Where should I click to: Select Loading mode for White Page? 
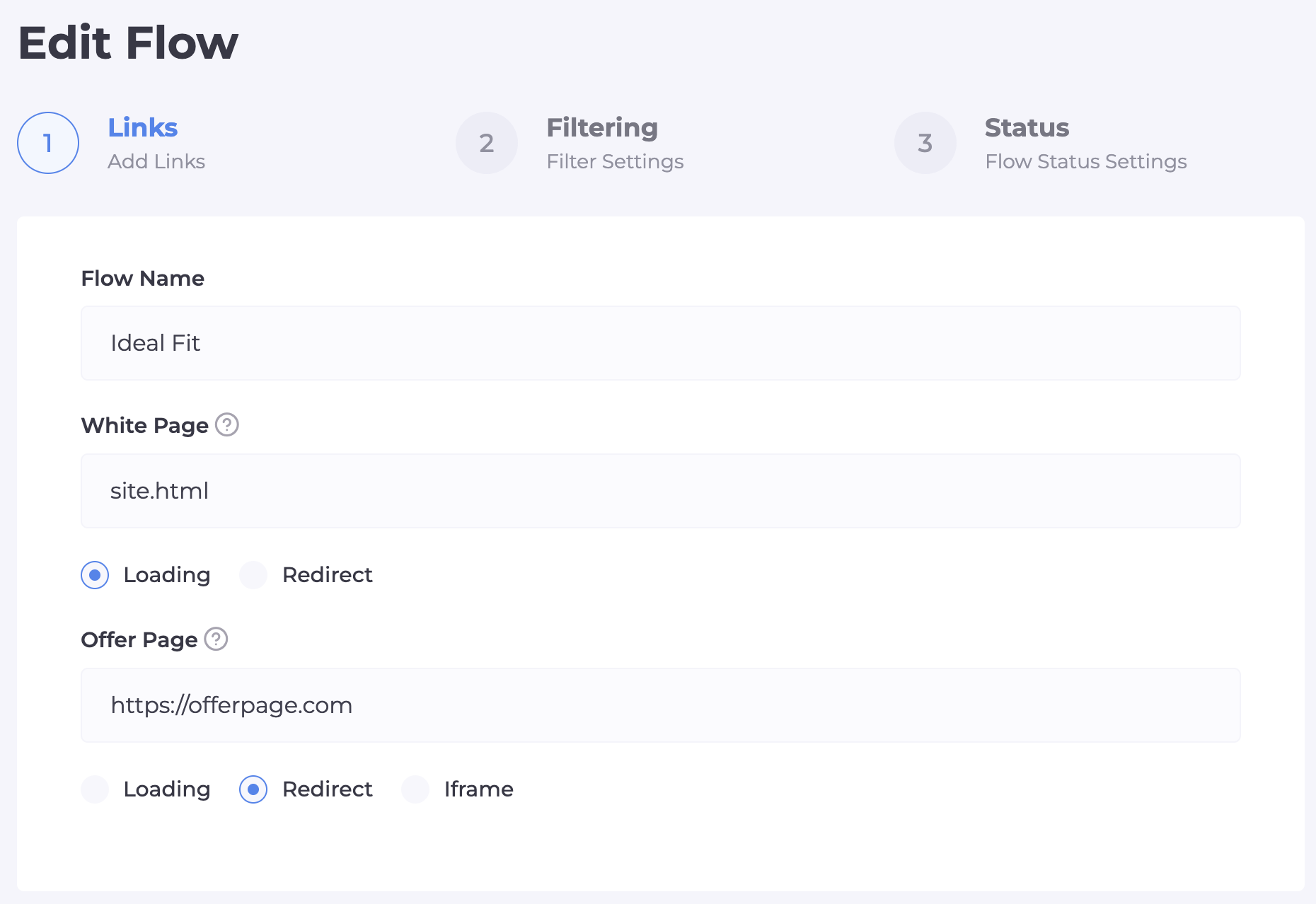[x=95, y=575]
